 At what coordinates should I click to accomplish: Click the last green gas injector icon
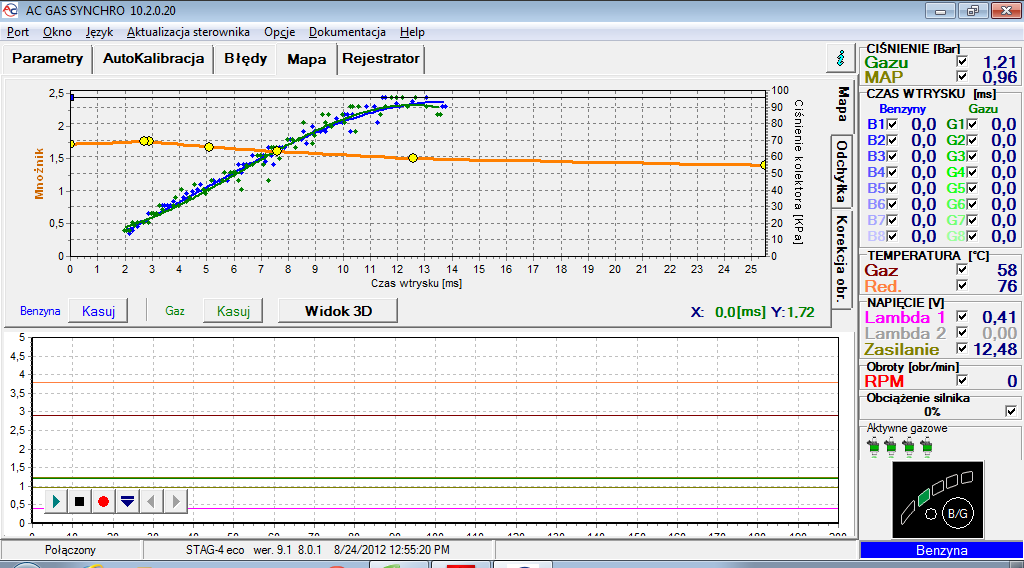pos(929,446)
